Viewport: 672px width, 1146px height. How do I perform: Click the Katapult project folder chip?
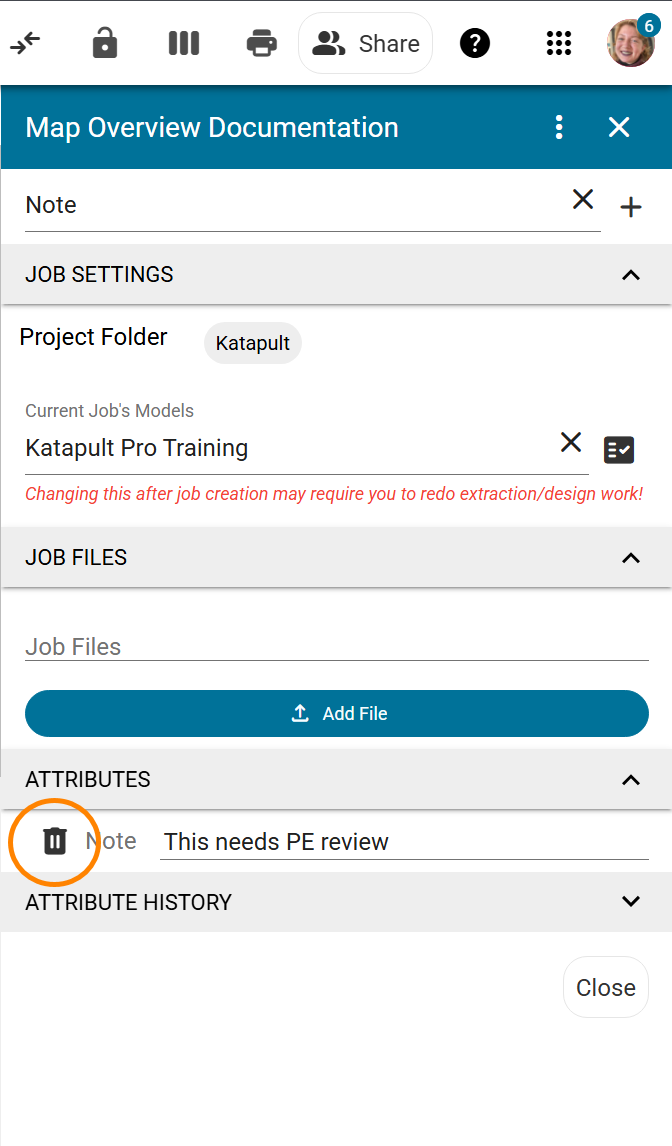253,343
